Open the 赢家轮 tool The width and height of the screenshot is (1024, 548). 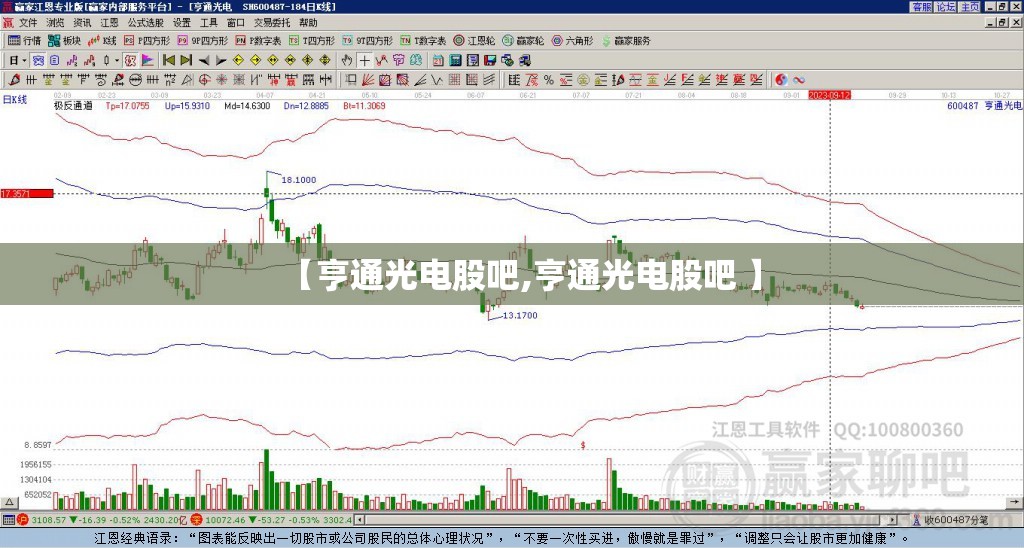(x=523, y=40)
